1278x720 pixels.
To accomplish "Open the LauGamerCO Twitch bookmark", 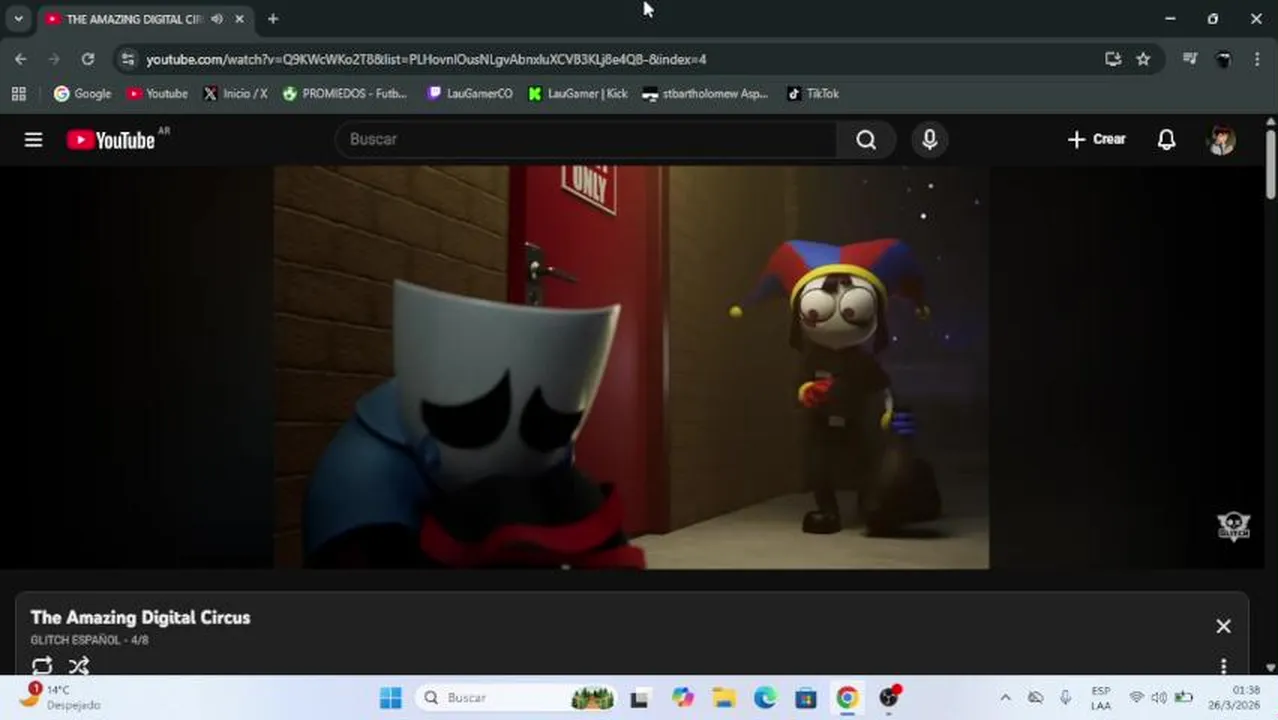I will (469, 93).
